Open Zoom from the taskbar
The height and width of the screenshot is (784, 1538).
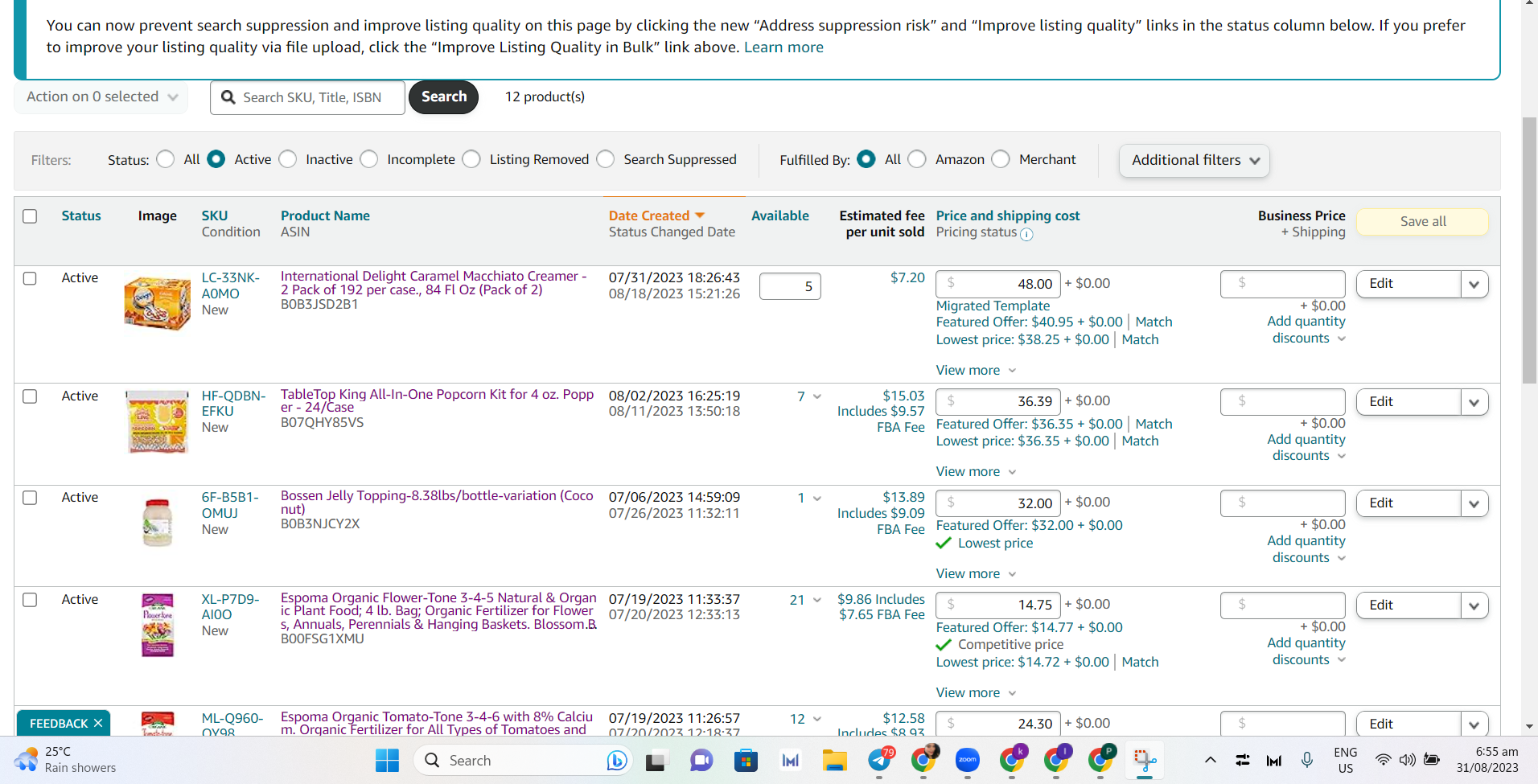click(x=967, y=760)
